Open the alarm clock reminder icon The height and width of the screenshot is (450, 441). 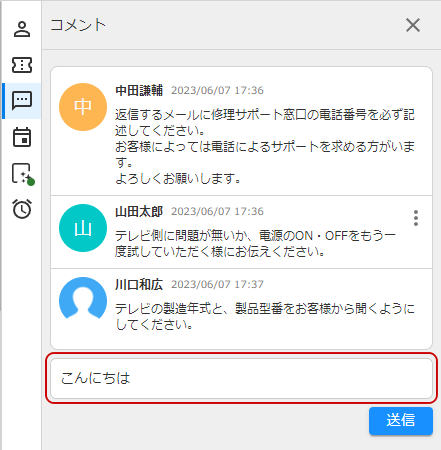tap(22, 209)
